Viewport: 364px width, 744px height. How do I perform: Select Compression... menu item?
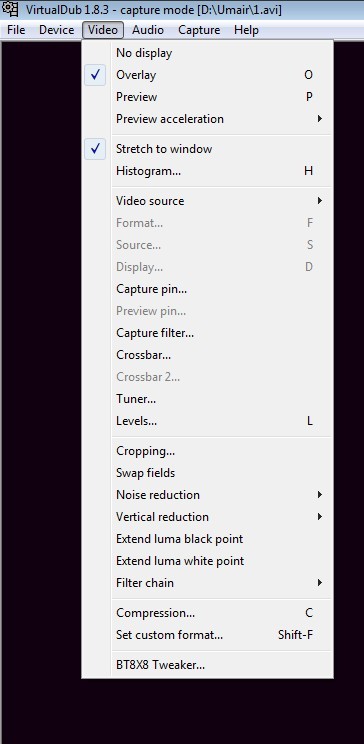(207, 613)
